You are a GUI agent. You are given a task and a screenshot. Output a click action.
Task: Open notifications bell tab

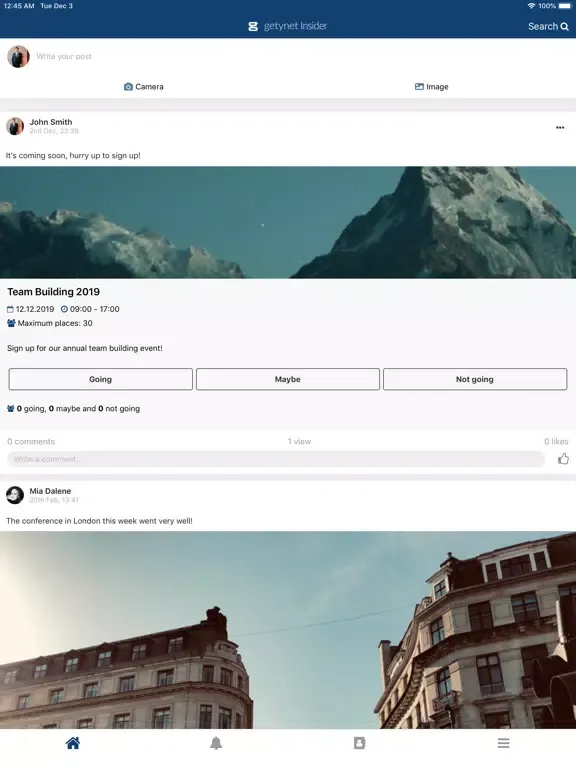tap(216, 743)
